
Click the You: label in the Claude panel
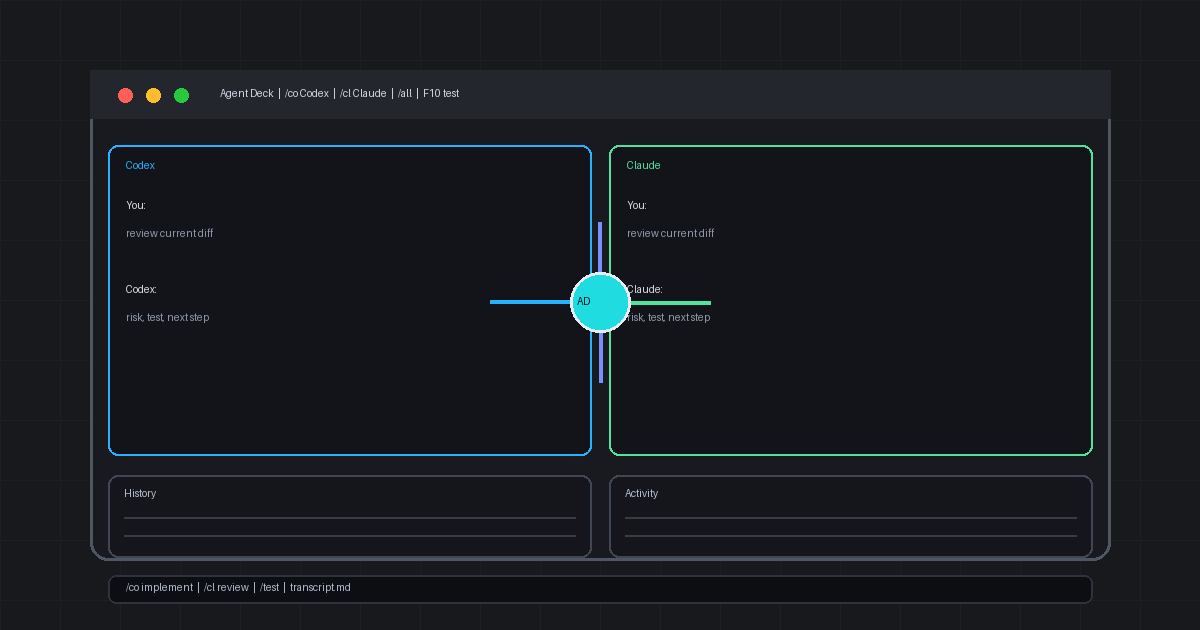637,206
